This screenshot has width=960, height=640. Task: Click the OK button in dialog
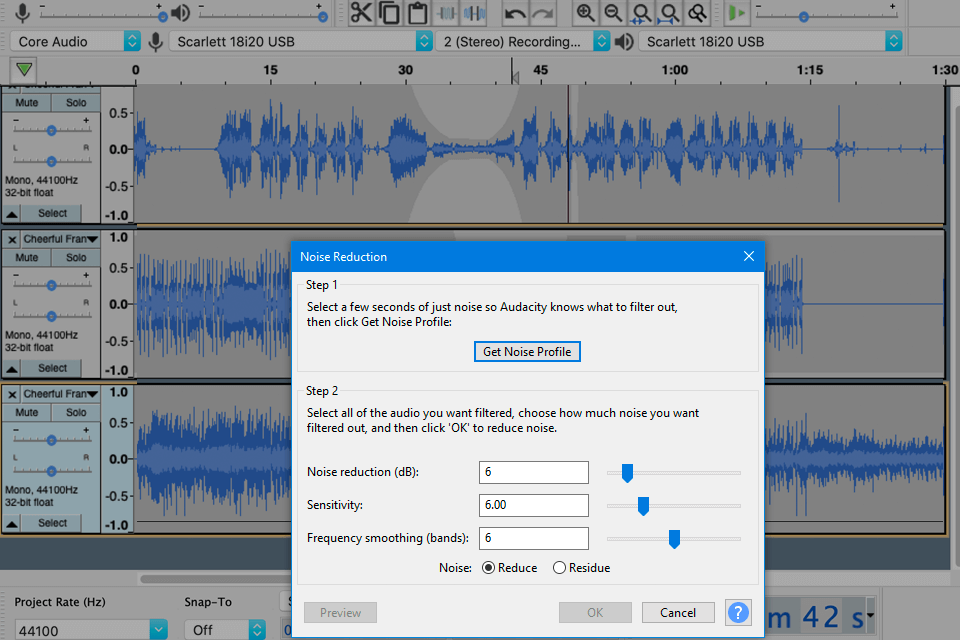595,612
